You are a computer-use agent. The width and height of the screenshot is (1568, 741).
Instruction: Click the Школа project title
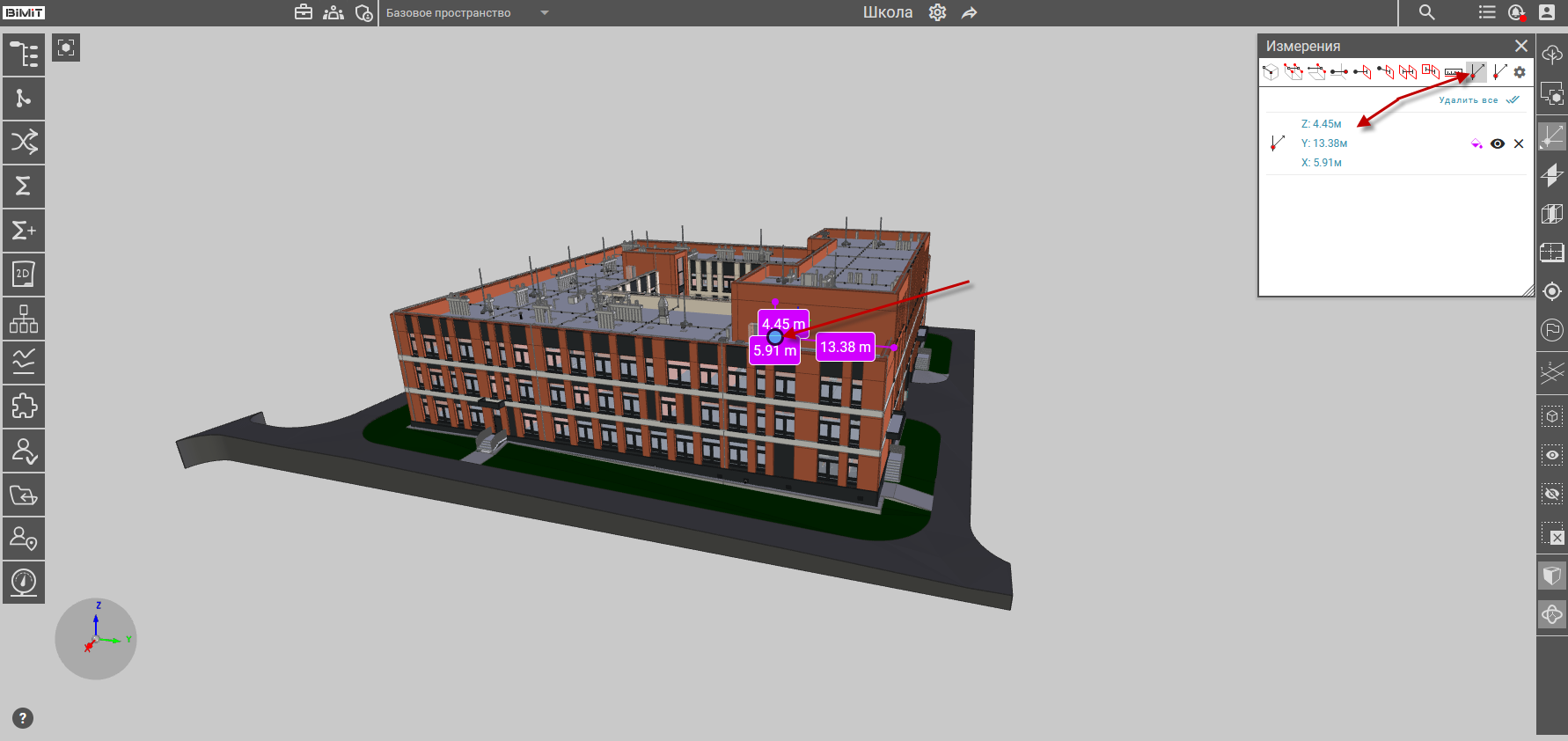point(887,12)
